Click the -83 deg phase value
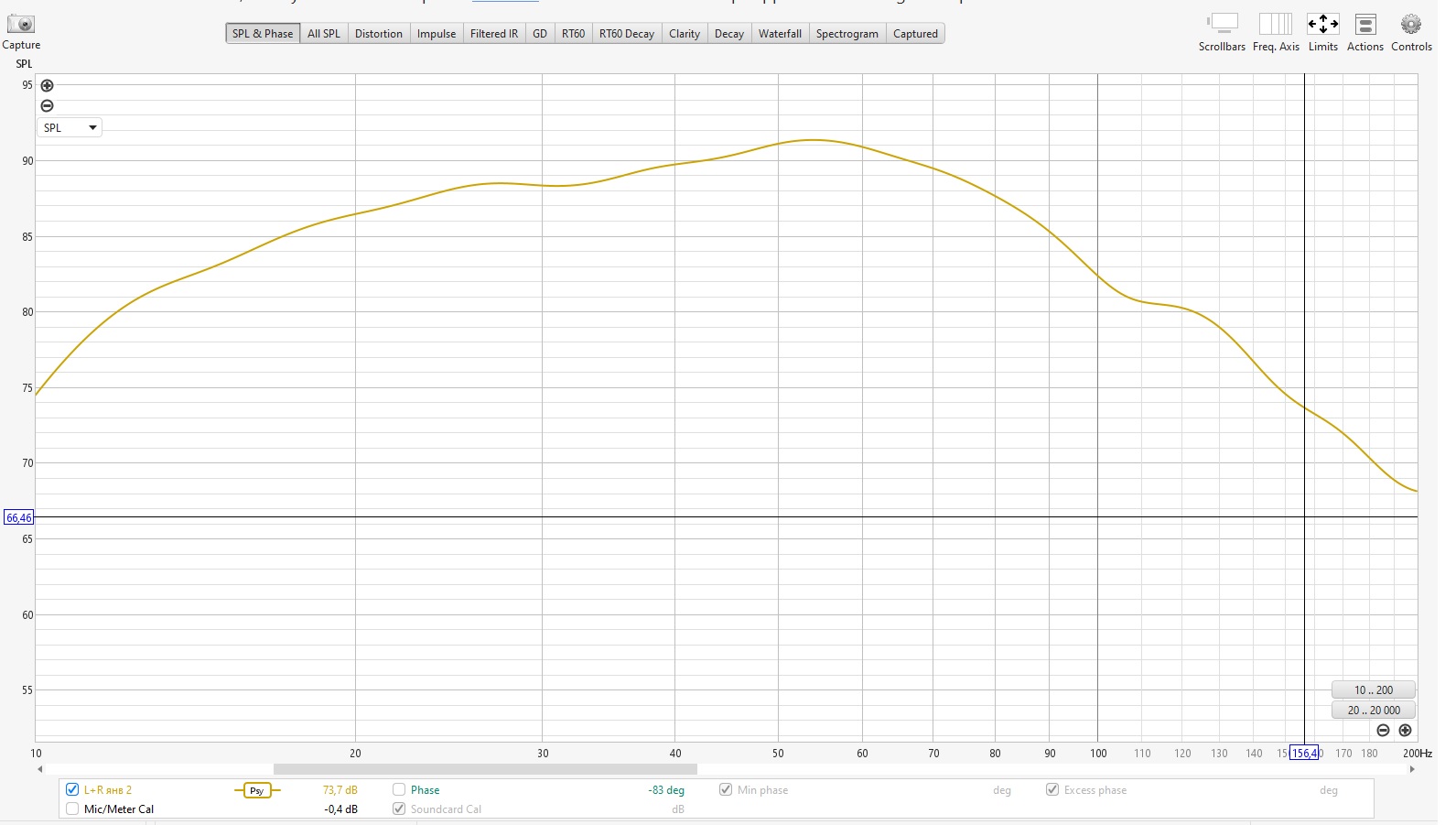The height and width of the screenshot is (825, 1456). (x=667, y=790)
